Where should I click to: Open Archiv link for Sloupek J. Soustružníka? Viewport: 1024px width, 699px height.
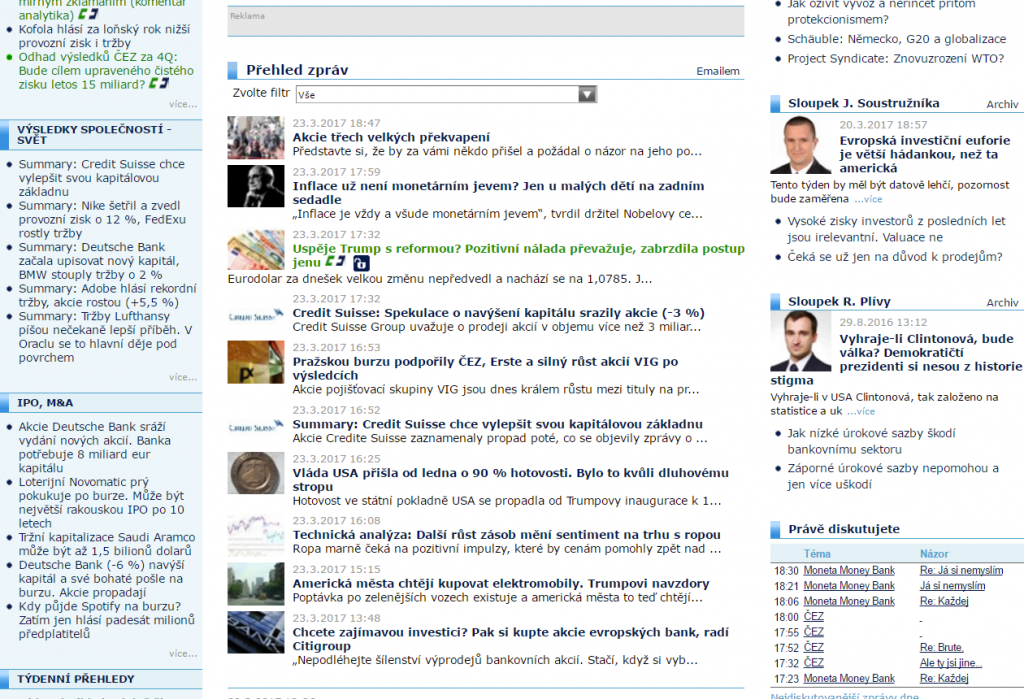coord(1001,104)
